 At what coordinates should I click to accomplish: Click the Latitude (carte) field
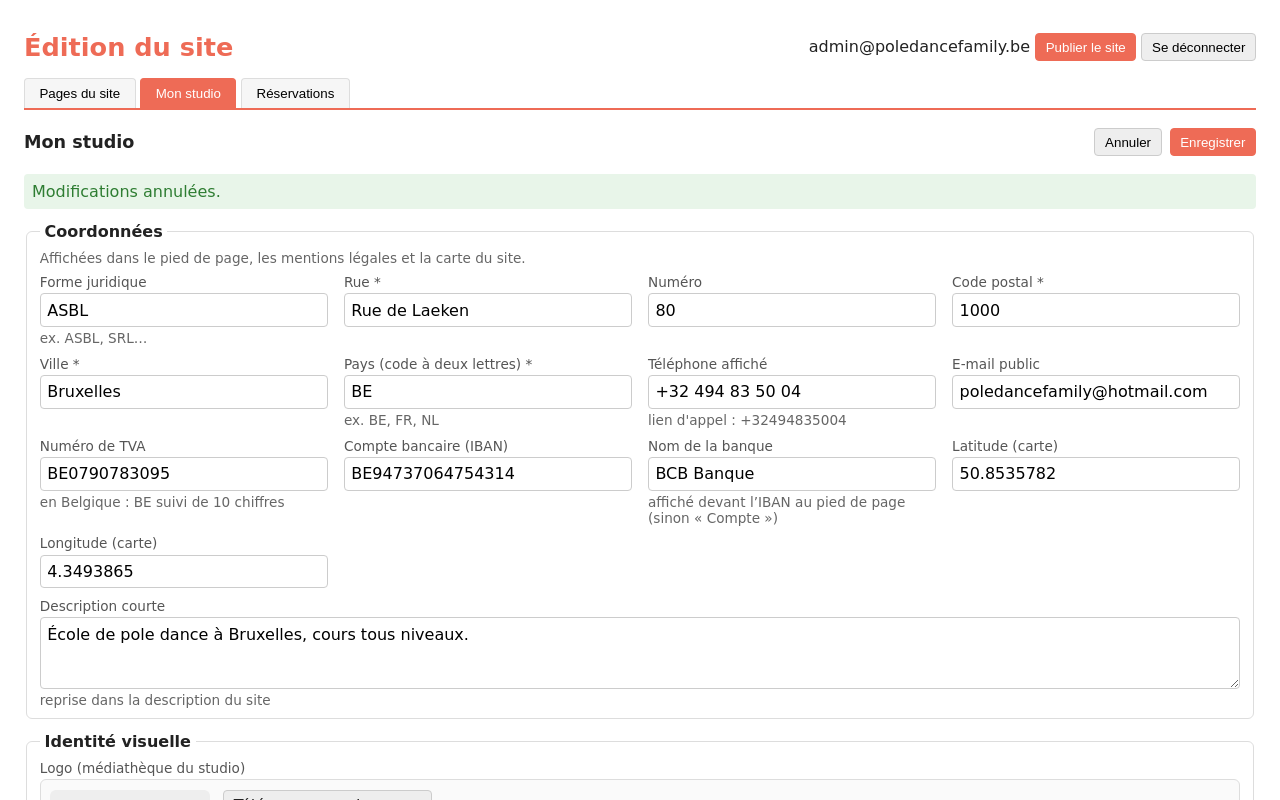pos(1096,474)
